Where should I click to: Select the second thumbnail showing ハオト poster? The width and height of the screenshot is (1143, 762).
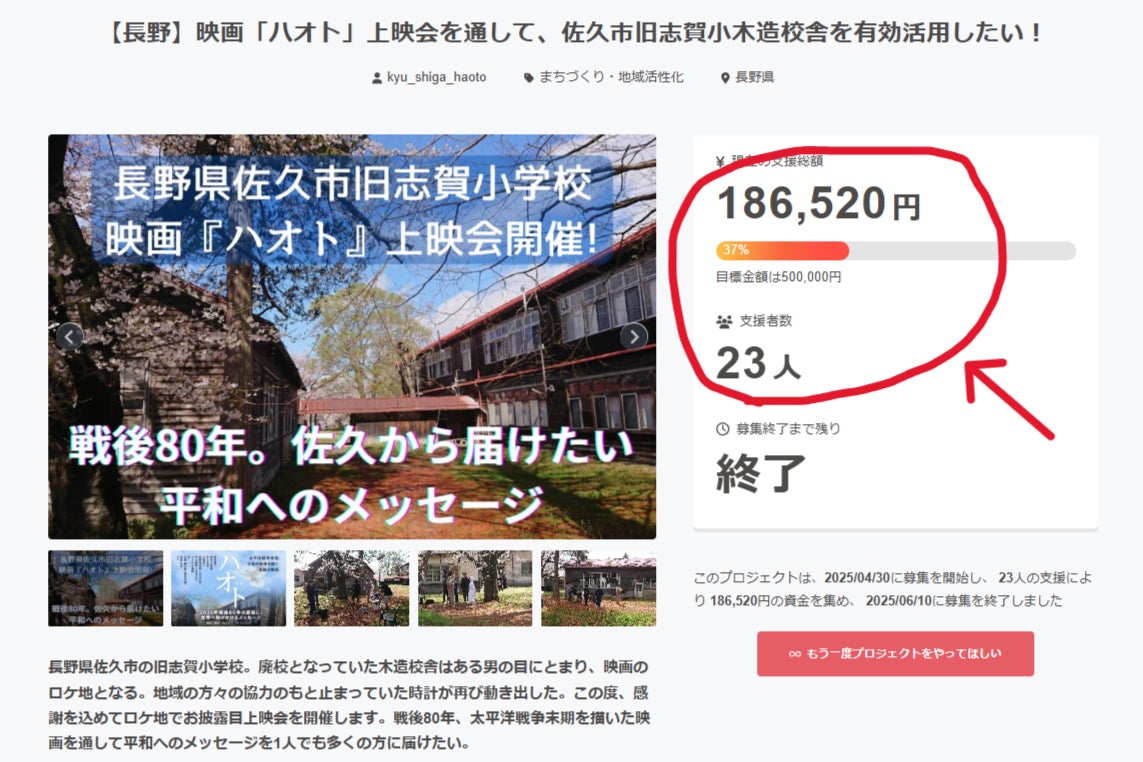pyautogui.click(x=228, y=588)
